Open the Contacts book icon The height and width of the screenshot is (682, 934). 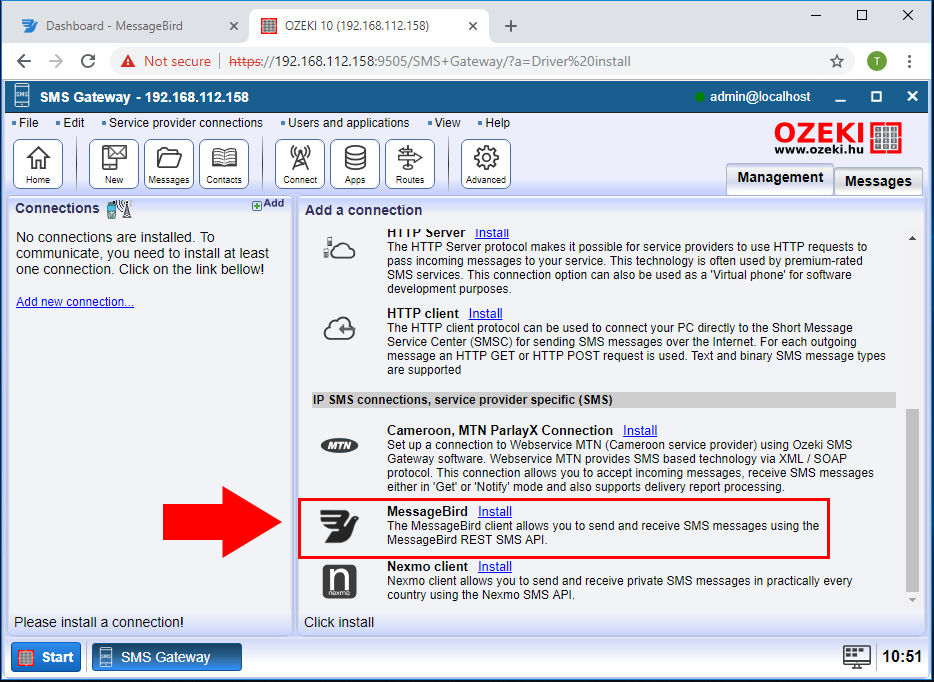point(224,164)
